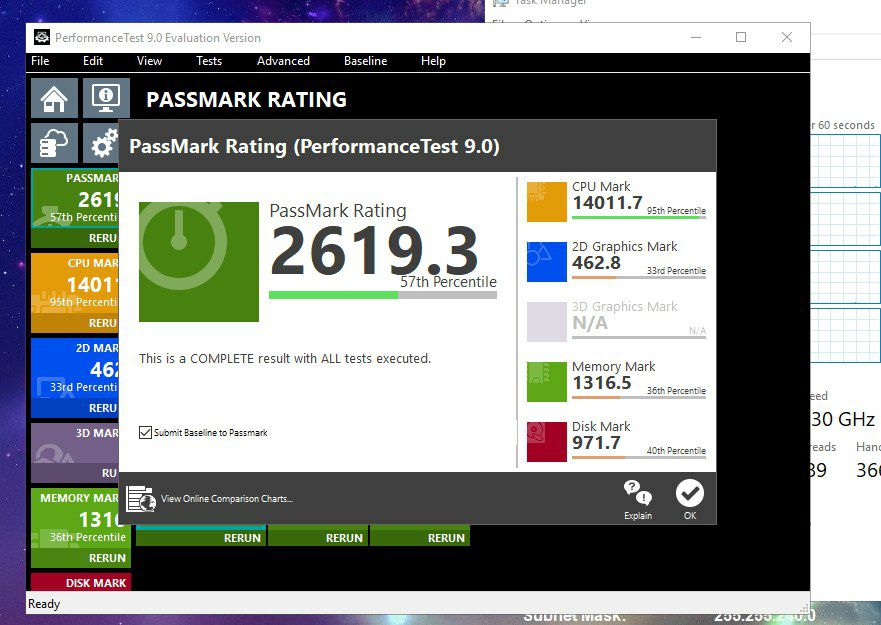Viewport: 881px width, 625px height.
Task: Open the Help menu
Action: click(x=433, y=61)
